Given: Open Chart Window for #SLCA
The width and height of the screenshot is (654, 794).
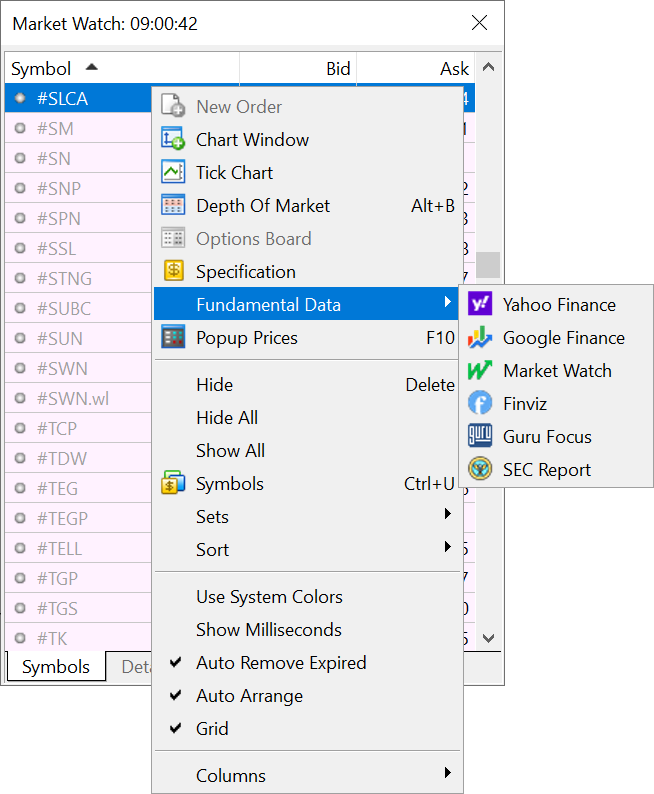Looking at the screenshot, I should [252, 140].
